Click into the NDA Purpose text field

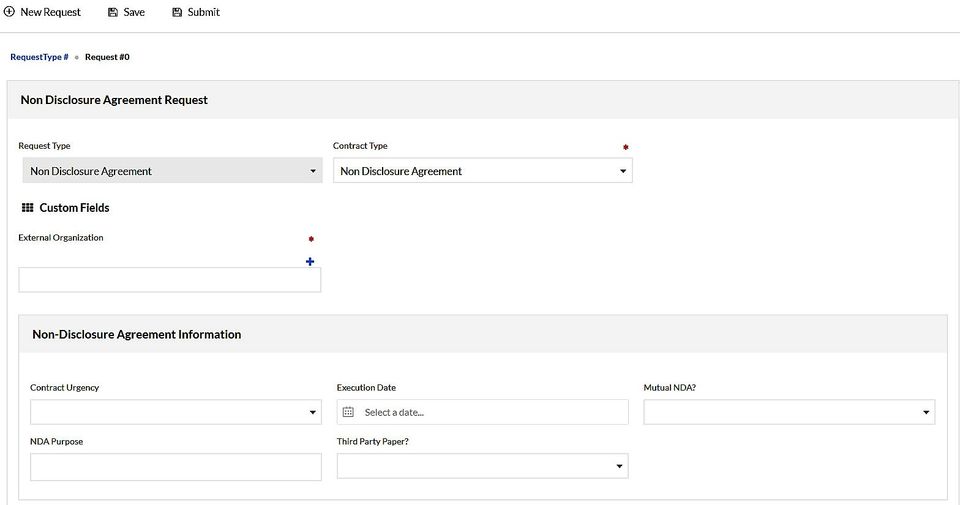176,467
